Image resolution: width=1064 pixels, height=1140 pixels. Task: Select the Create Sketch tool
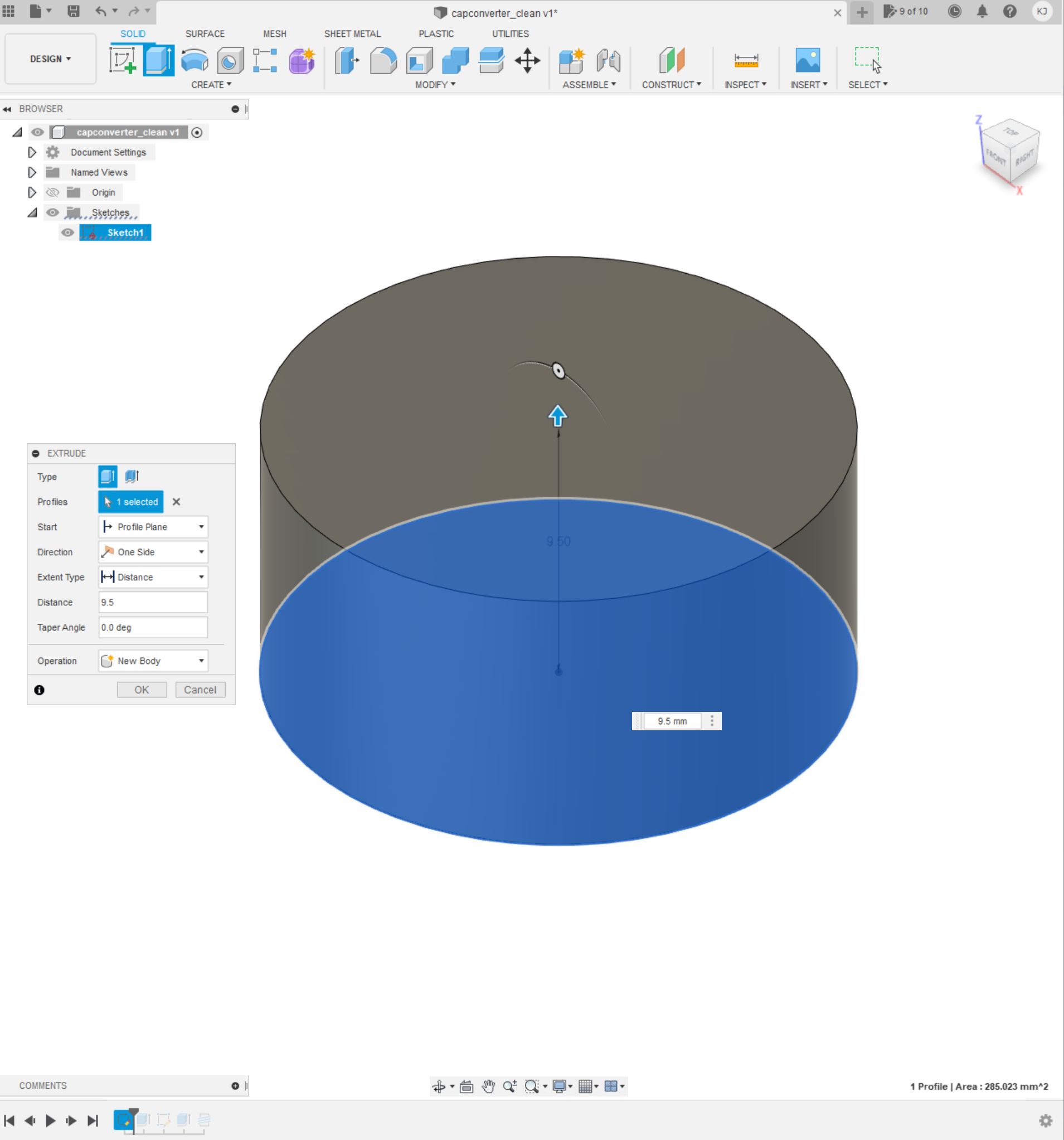[x=123, y=60]
